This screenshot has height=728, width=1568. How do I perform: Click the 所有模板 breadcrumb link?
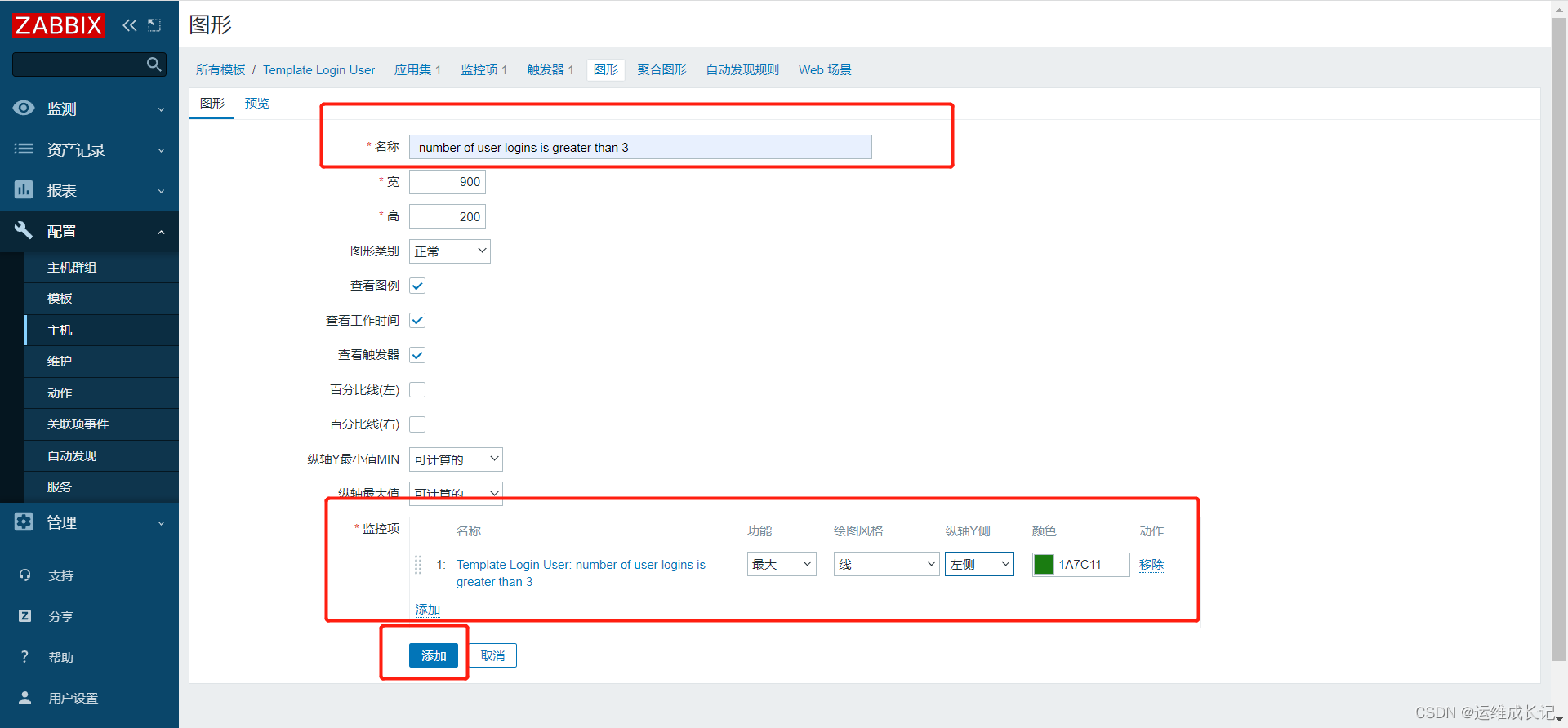point(220,69)
